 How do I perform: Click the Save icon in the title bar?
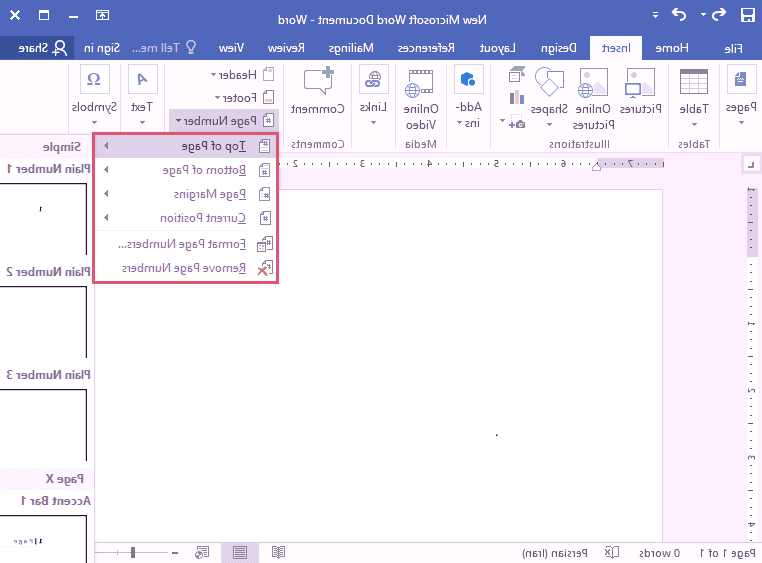747,15
